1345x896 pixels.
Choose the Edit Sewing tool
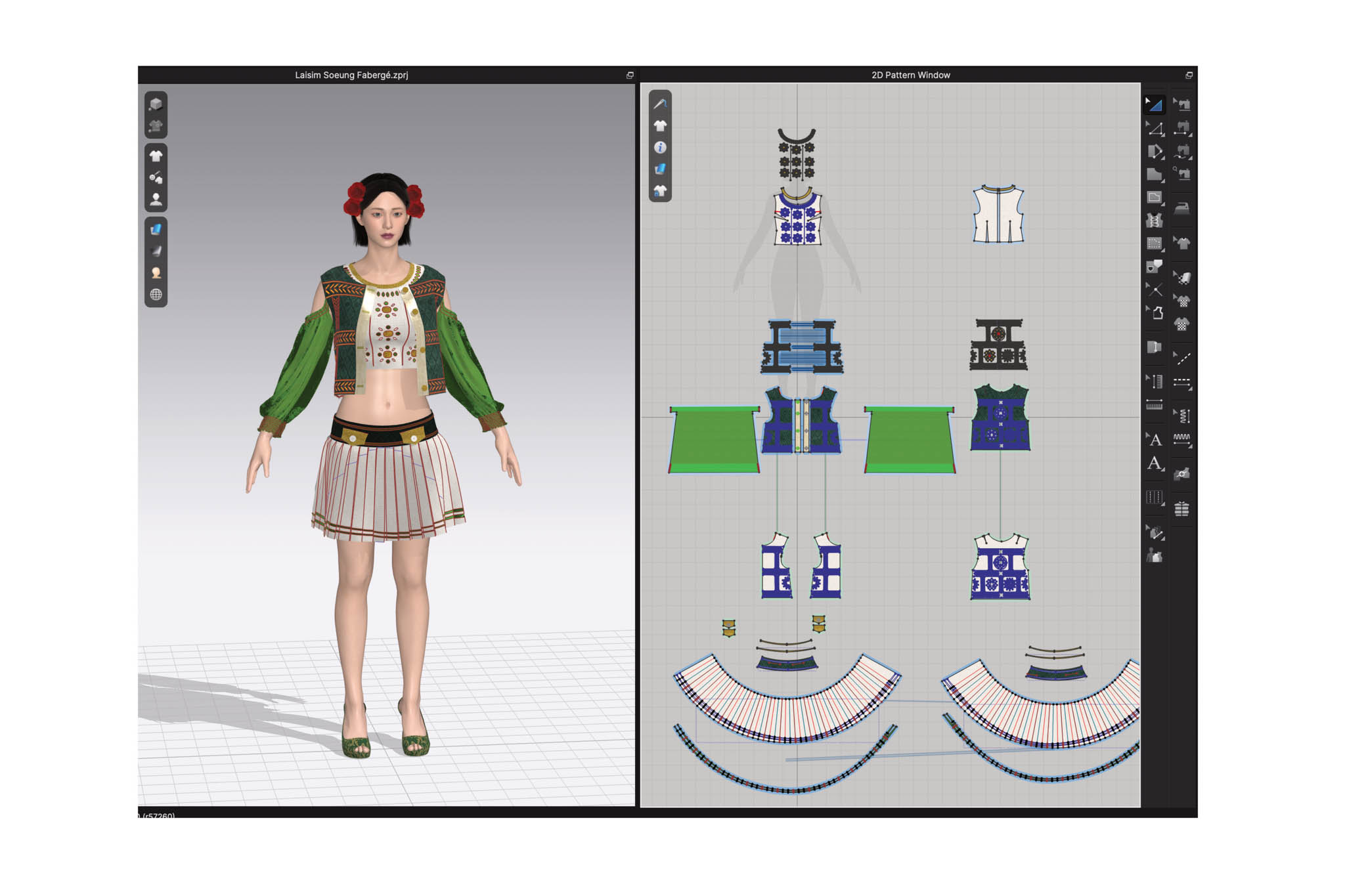1182,105
